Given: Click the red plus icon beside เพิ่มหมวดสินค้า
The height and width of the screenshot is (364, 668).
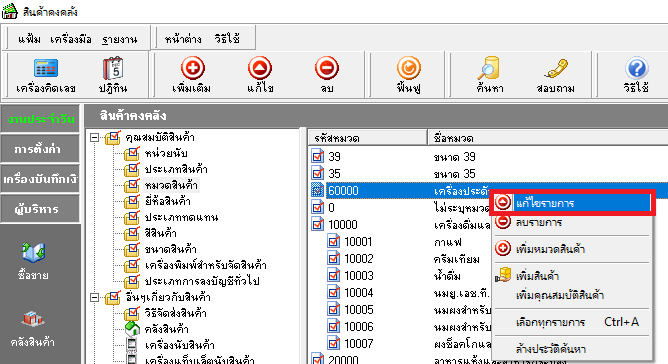Looking at the screenshot, I should pos(503,248).
